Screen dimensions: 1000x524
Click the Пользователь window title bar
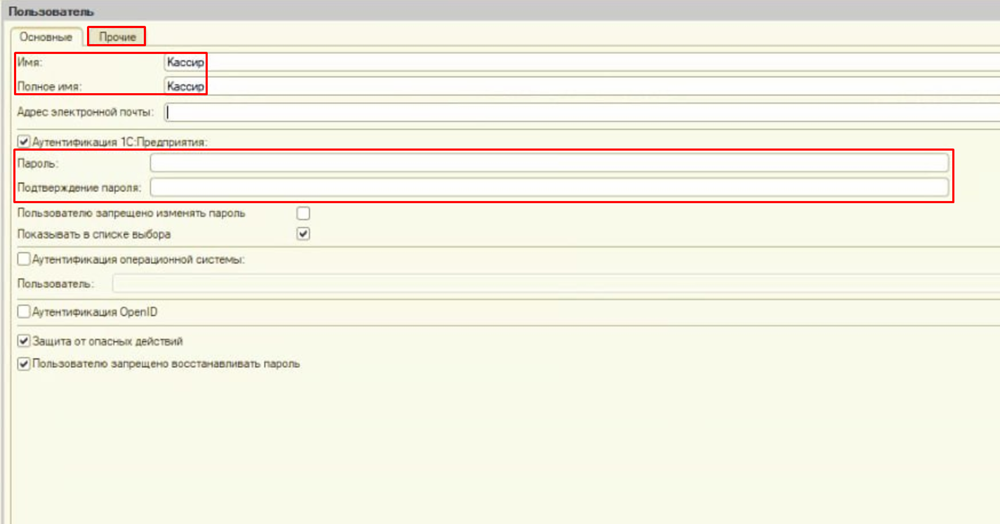tap(500, 9)
